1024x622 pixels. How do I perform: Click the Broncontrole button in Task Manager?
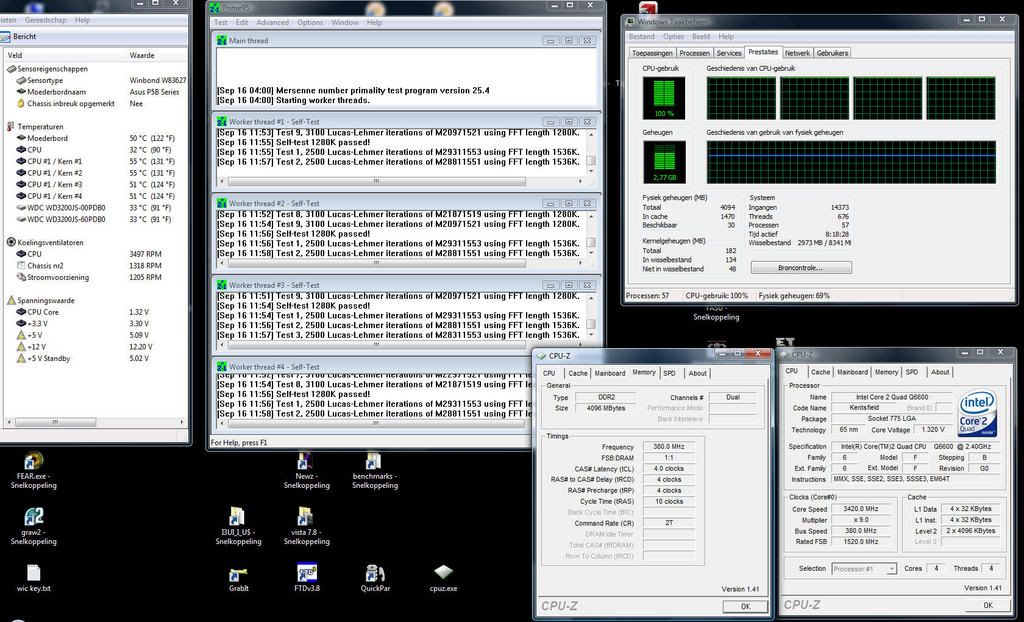pyautogui.click(x=801, y=268)
